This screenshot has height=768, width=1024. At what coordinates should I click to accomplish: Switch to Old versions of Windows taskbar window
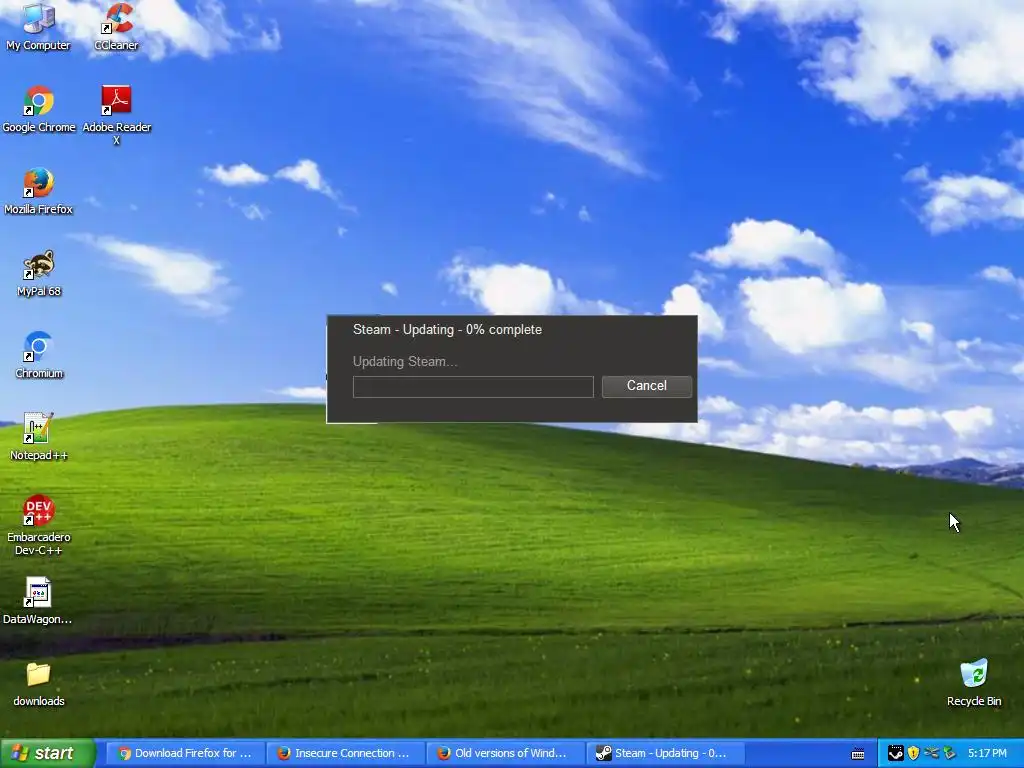[505, 753]
